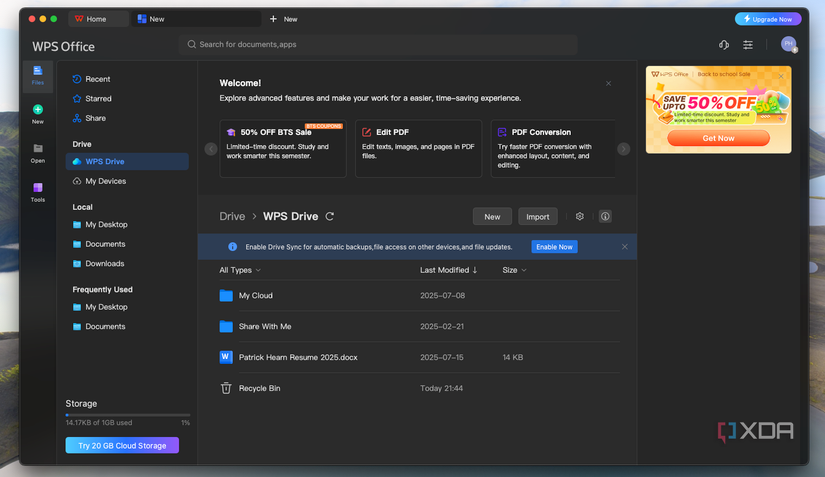Click Get Now on sale banner
The height and width of the screenshot is (477, 825).
tap(718, 138)
